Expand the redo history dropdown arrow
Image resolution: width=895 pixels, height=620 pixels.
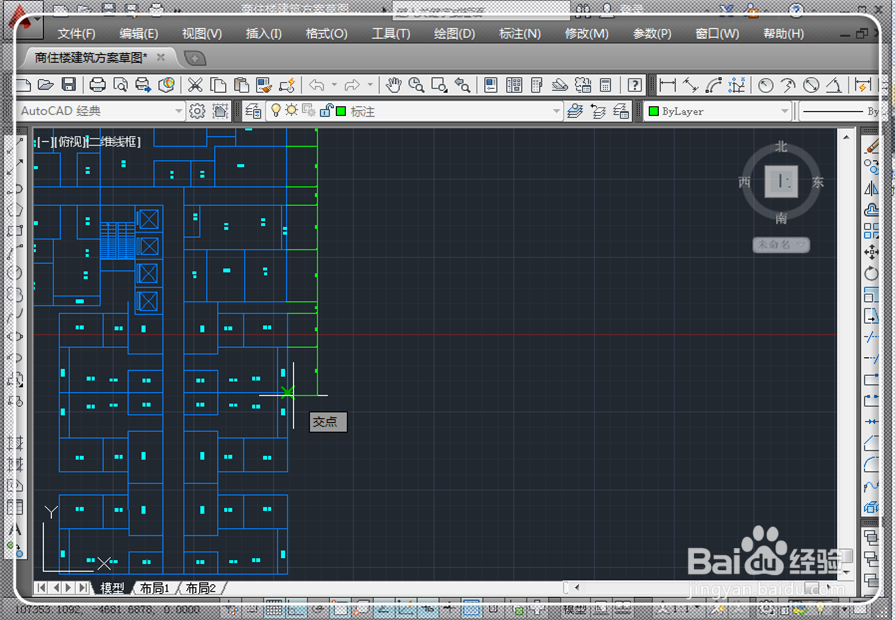pos(370,86)
